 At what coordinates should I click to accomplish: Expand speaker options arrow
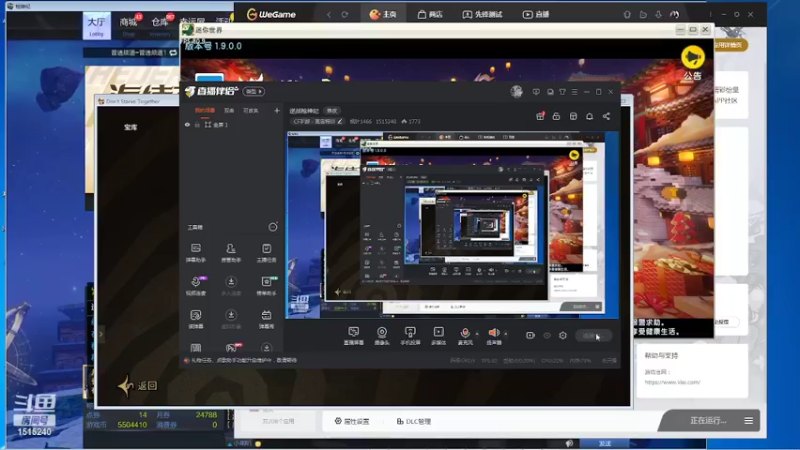[506, 334]
